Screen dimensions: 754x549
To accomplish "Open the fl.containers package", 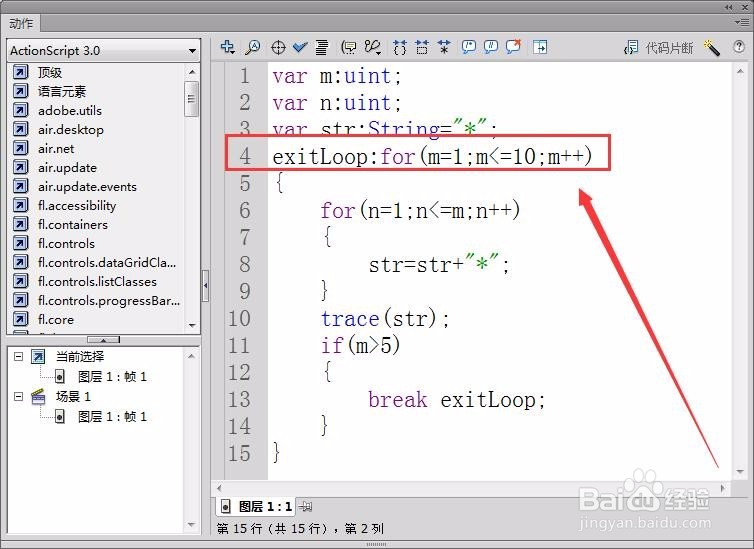I will pyautogui.click(x=73, y=225).
